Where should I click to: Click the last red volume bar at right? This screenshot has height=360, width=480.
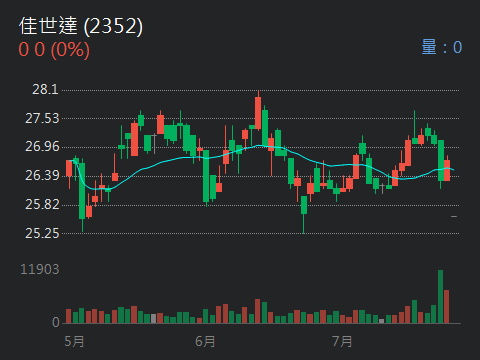click(447, 307)
